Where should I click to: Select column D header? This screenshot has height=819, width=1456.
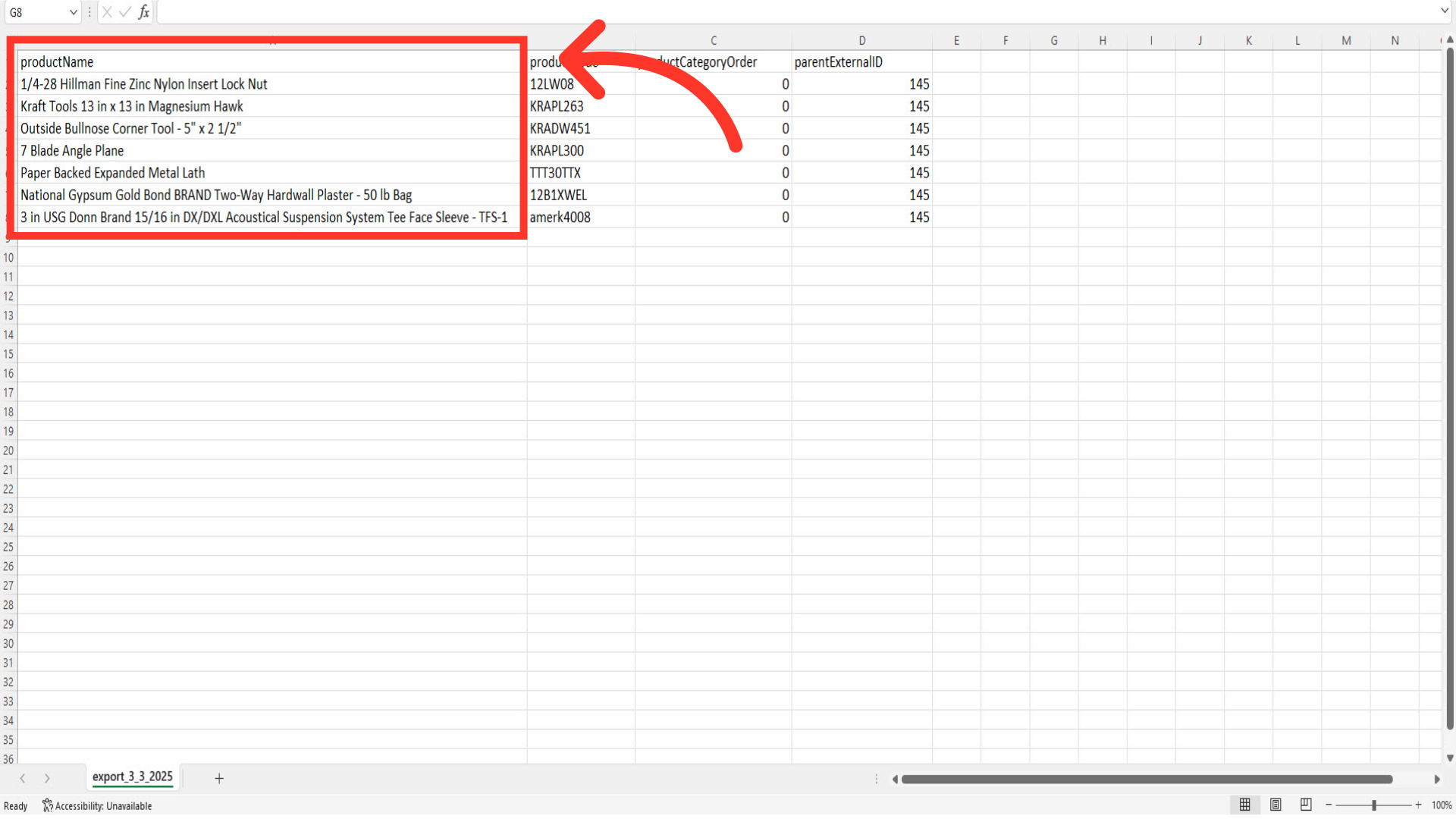pyautogui.click(x=861, y=41)
